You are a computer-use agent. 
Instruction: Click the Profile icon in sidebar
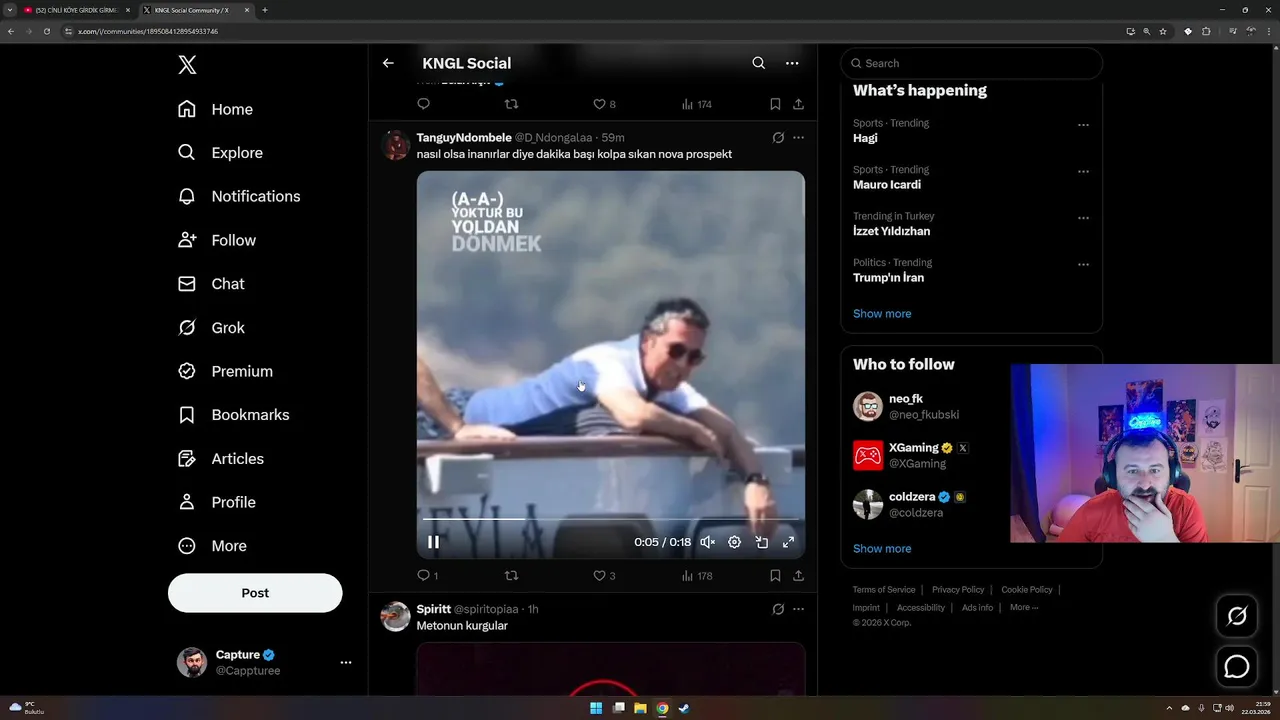[187, 502]
